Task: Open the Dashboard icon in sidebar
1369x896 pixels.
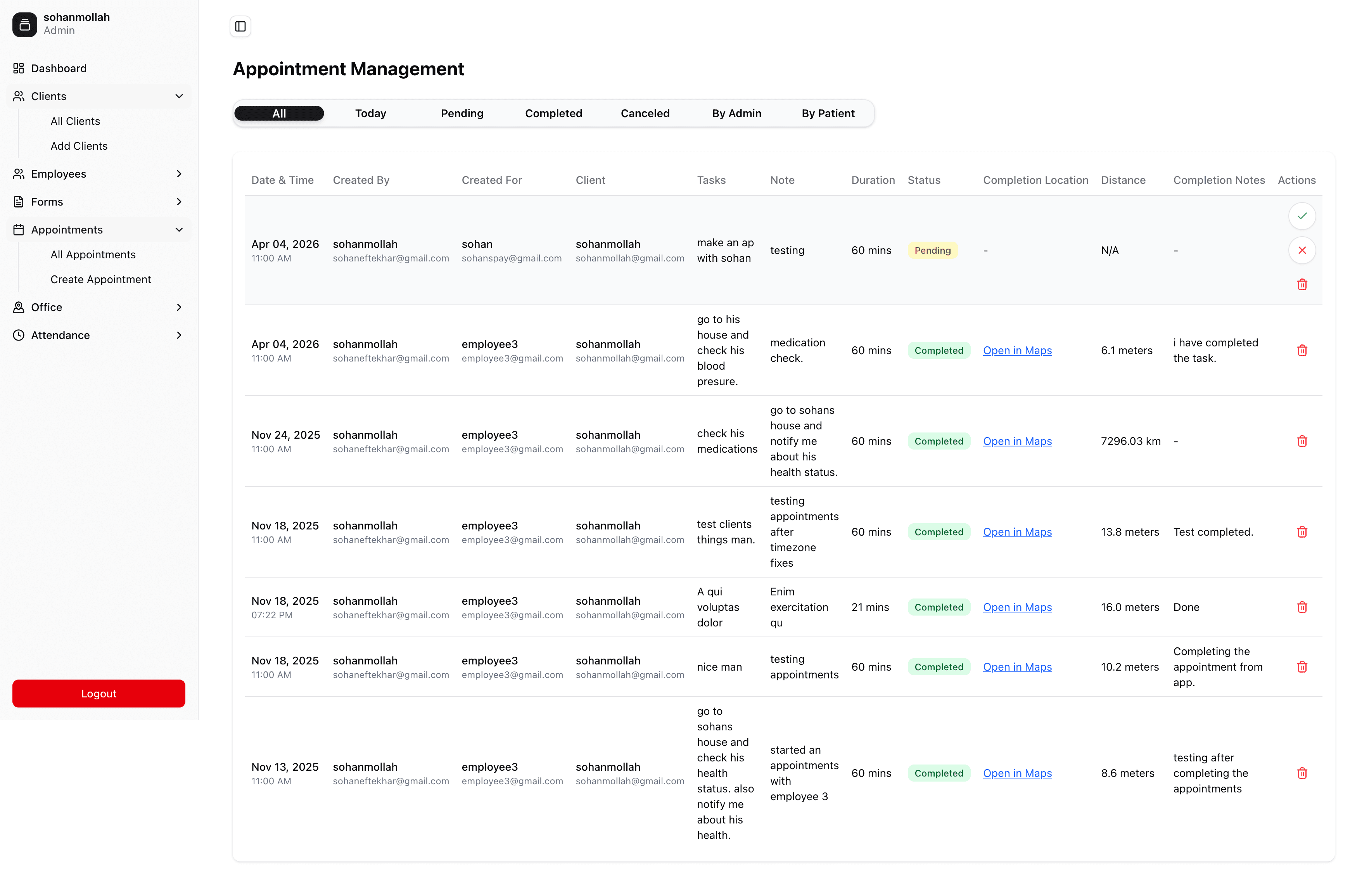Action: (18, 68)
